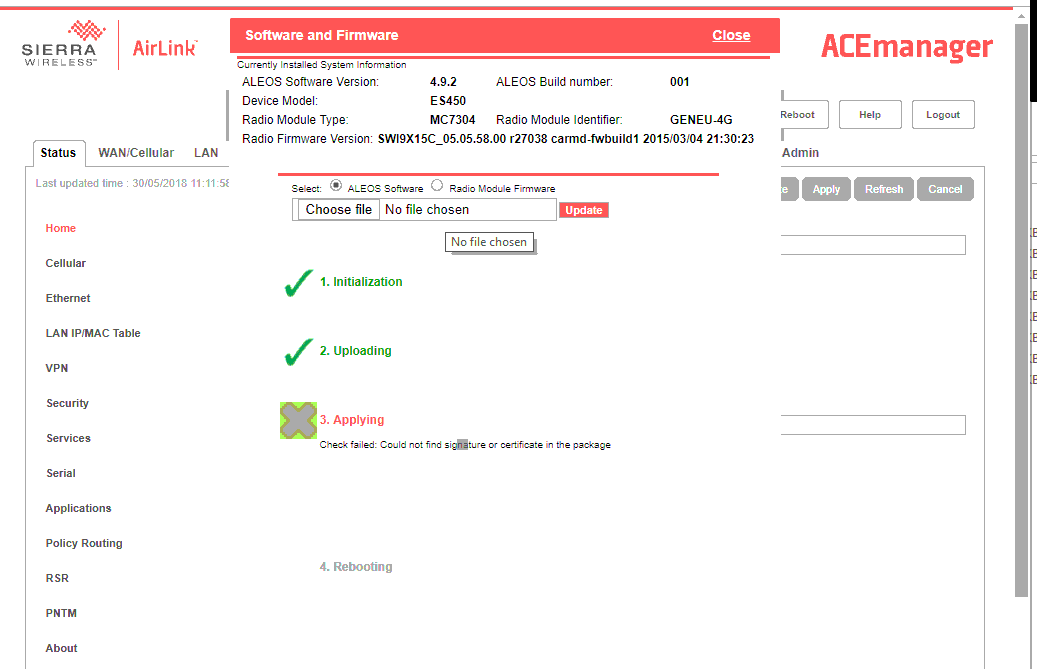Click the AirLink logo

click(165, 48)
